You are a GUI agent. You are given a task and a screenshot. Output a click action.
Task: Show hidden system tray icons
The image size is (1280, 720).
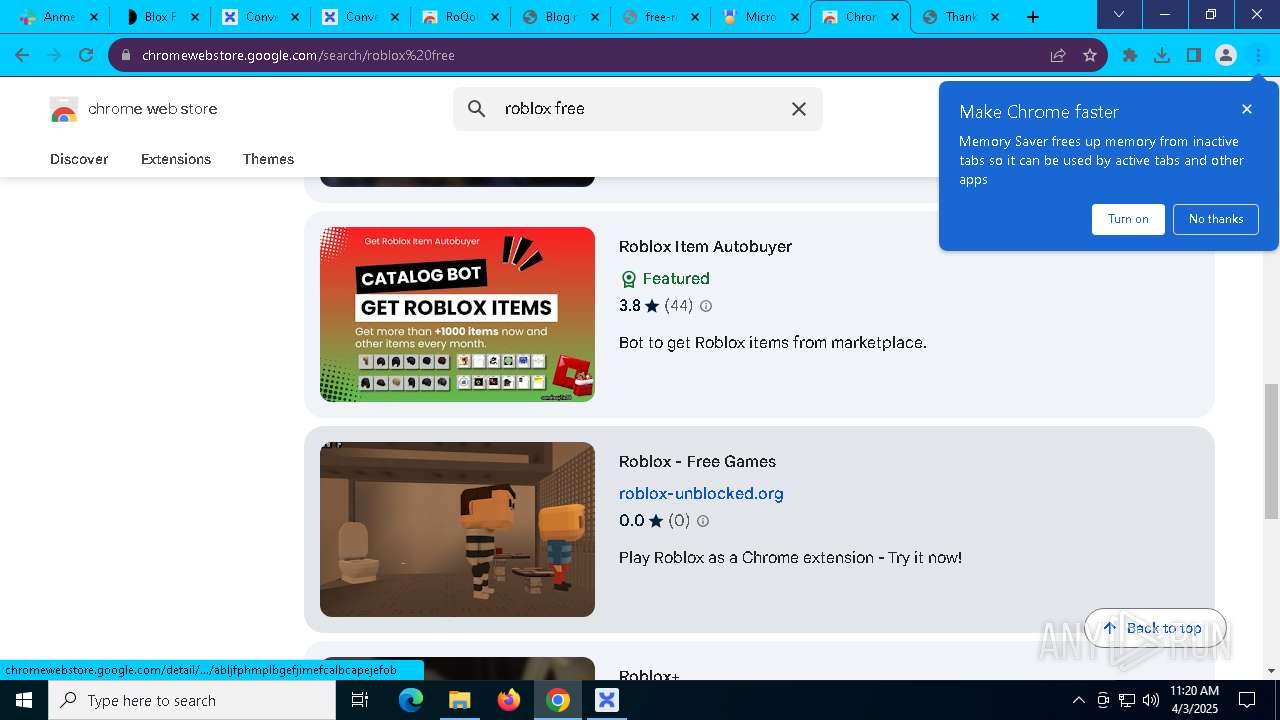coord(1078,700)
